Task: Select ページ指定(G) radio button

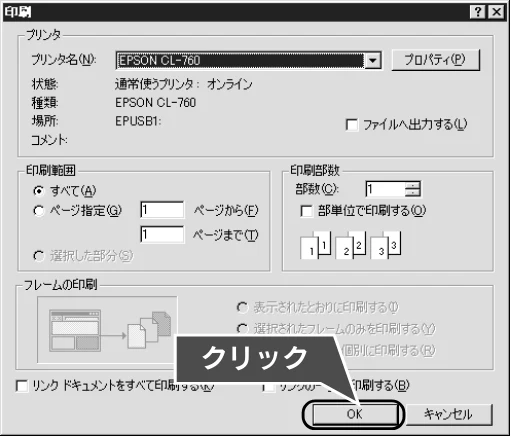Action: point(39,211)
